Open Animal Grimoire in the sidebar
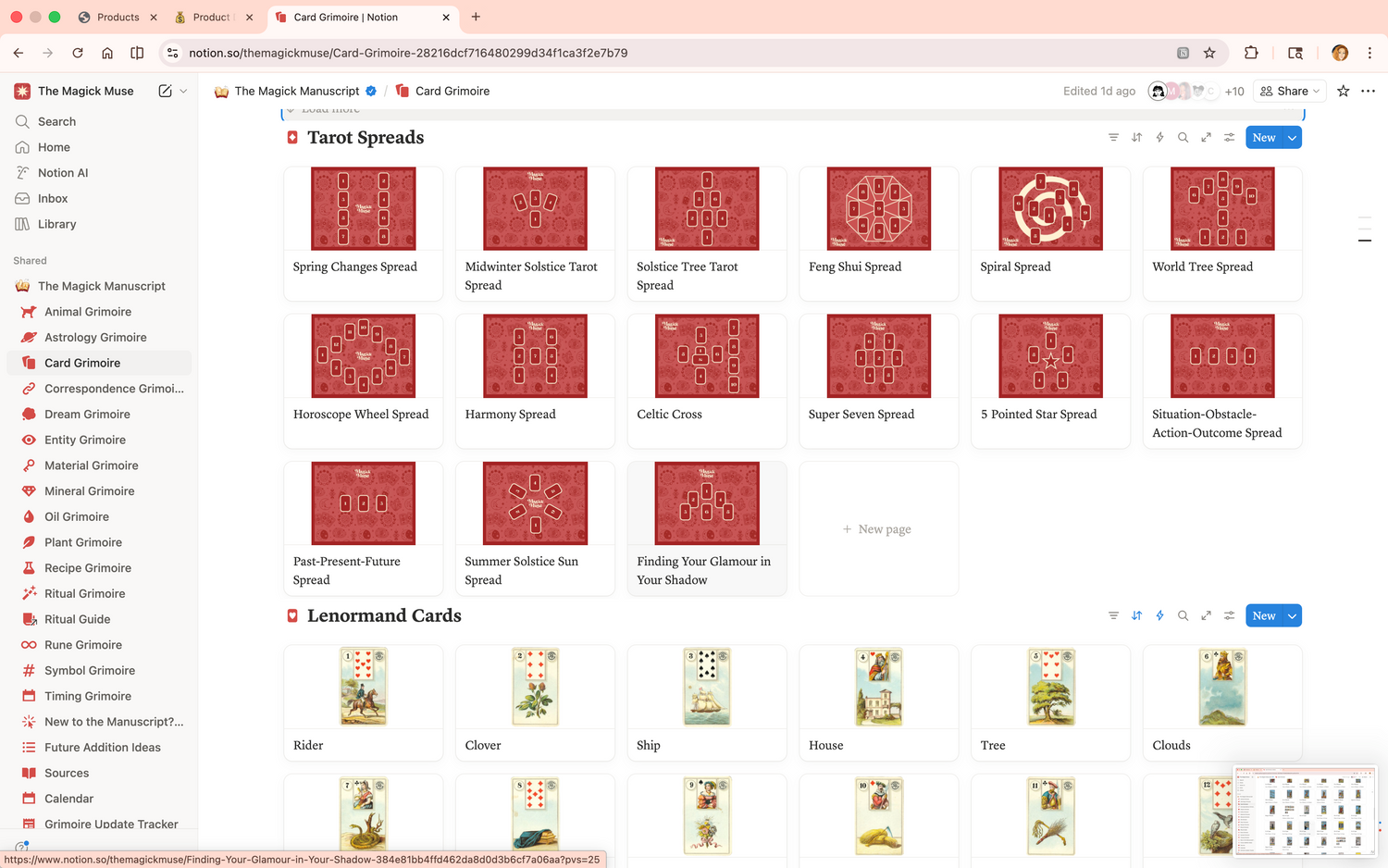Screen dimensions: 1388x868 coord(99,312)
